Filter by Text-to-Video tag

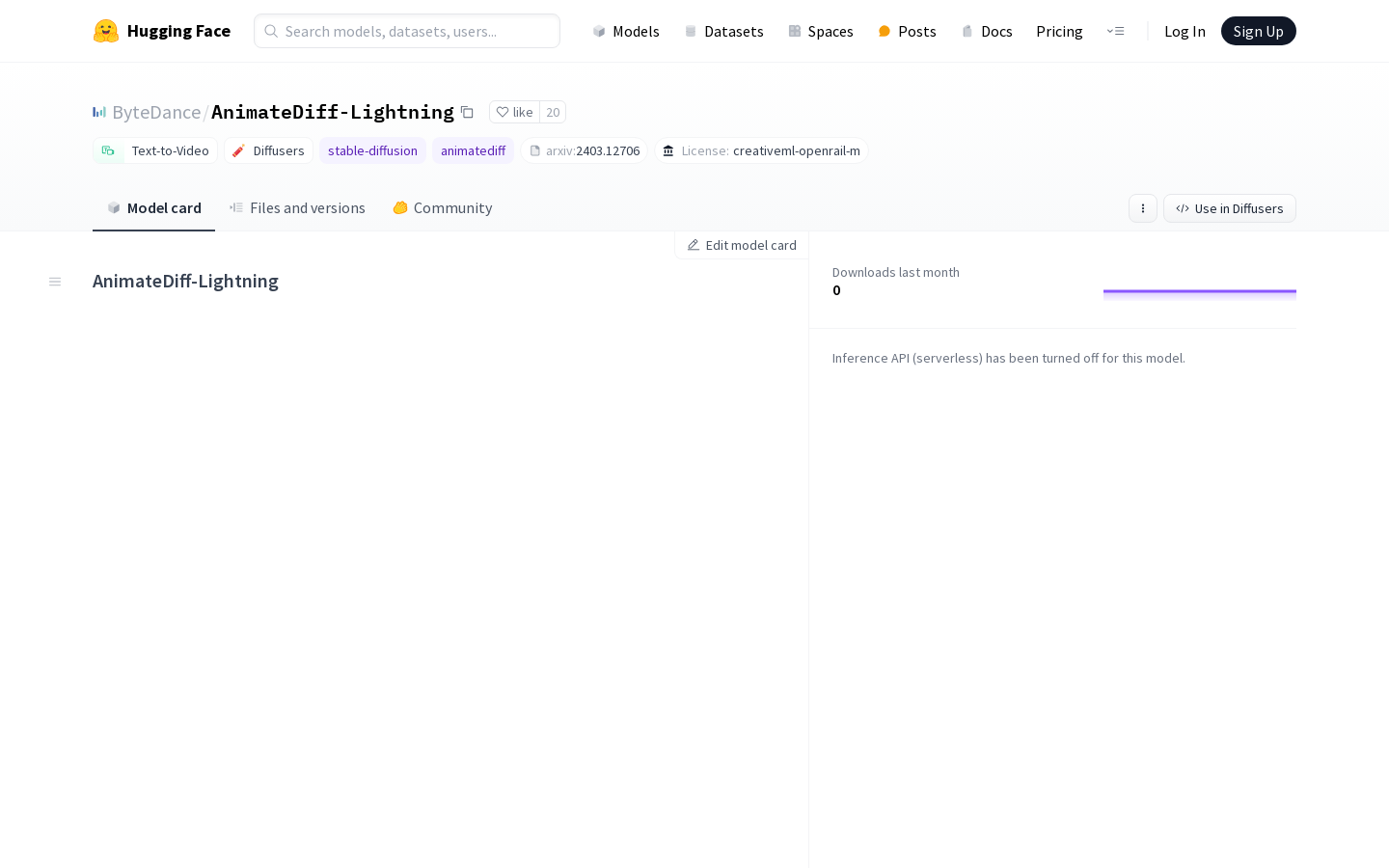pyautogui.click(x=155, y=150)
